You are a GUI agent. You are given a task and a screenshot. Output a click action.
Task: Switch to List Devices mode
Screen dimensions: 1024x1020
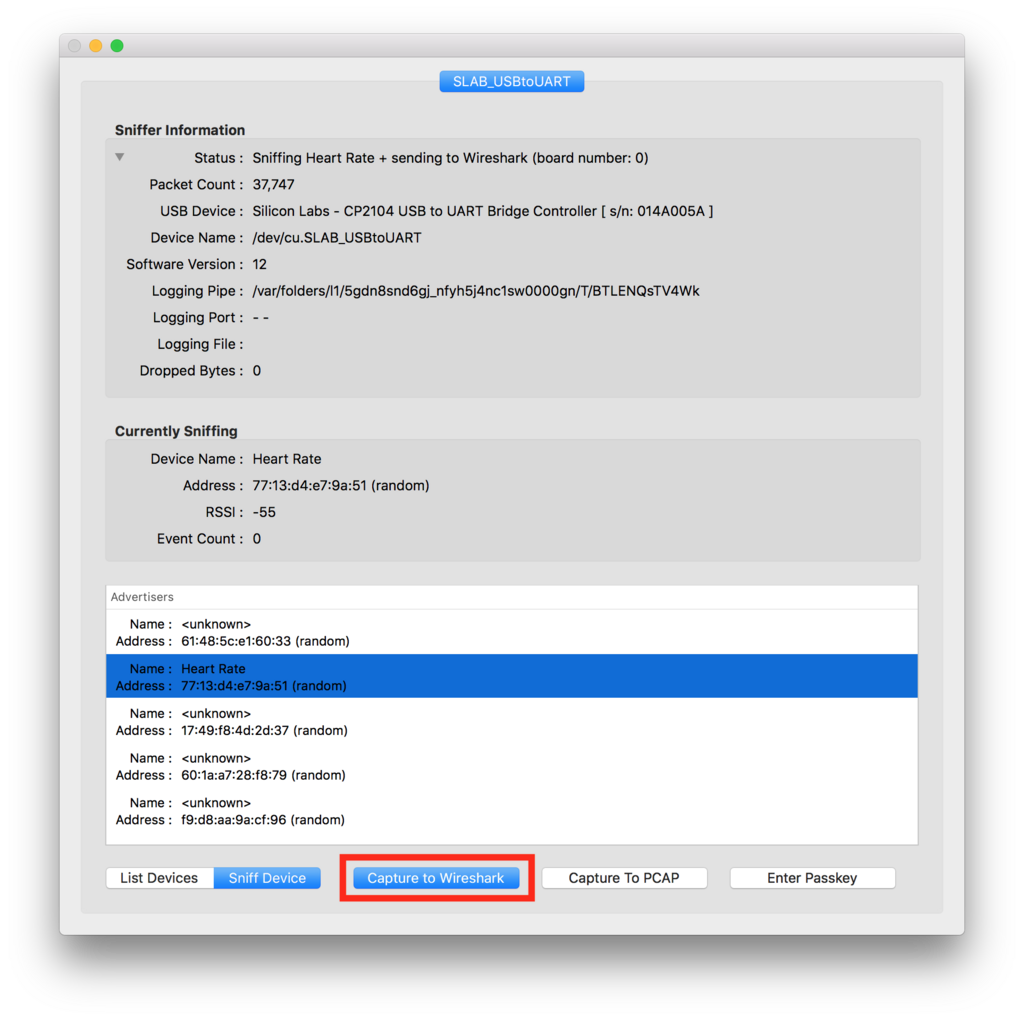coord(159,878)
